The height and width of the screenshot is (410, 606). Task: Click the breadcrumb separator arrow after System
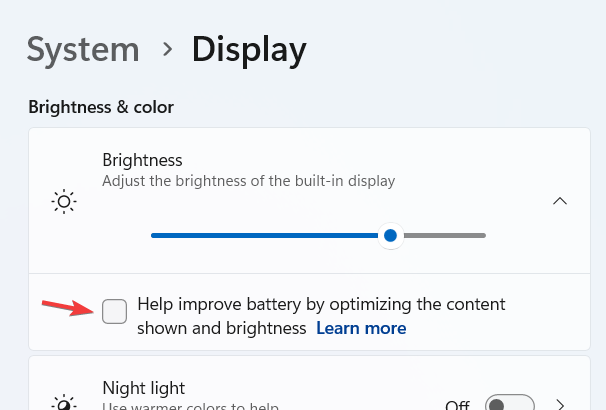tap(166, 48)
